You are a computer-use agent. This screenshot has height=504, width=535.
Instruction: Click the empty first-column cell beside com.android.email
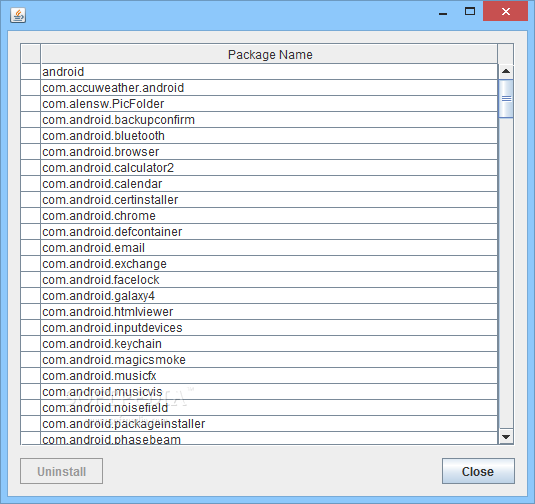click(31, 248)
